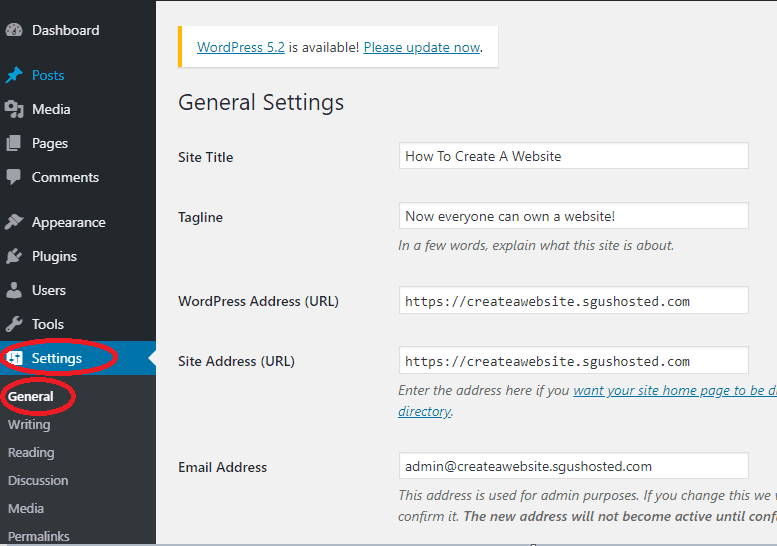777x546 pixels.
Task: Click the Please update now link
Action: (x=422, y=48)
